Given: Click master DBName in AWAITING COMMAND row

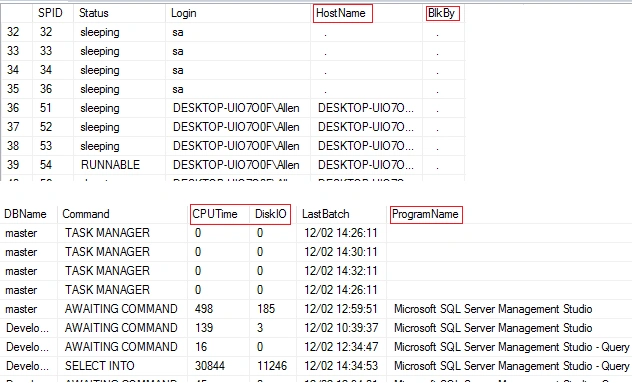Looking at the screenshot, I should 21,309.
